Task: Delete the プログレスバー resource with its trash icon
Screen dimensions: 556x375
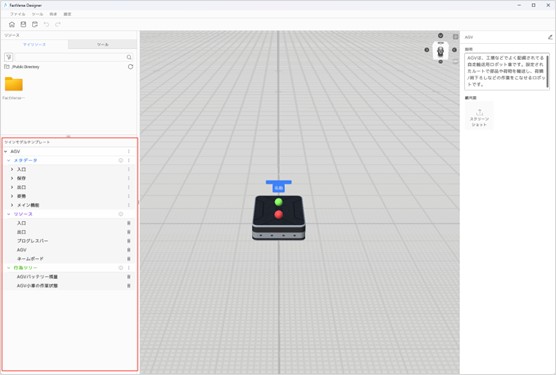Action: [x=129, y=241]
